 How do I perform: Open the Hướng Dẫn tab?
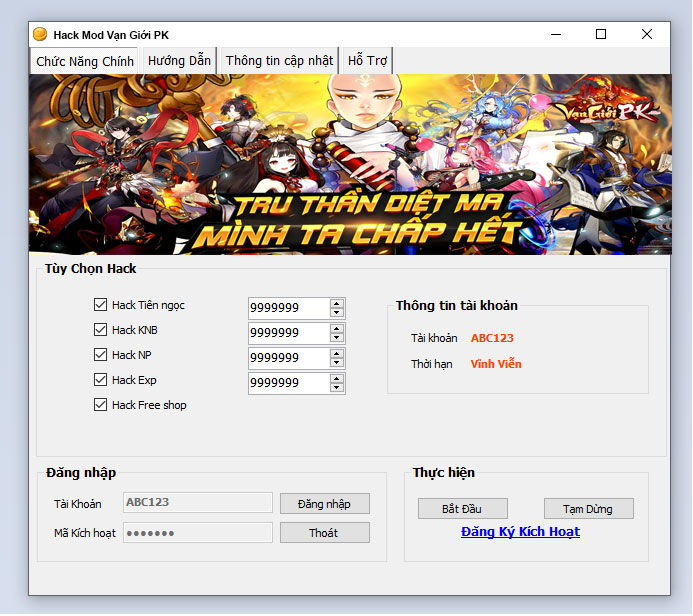click(179, 61)
